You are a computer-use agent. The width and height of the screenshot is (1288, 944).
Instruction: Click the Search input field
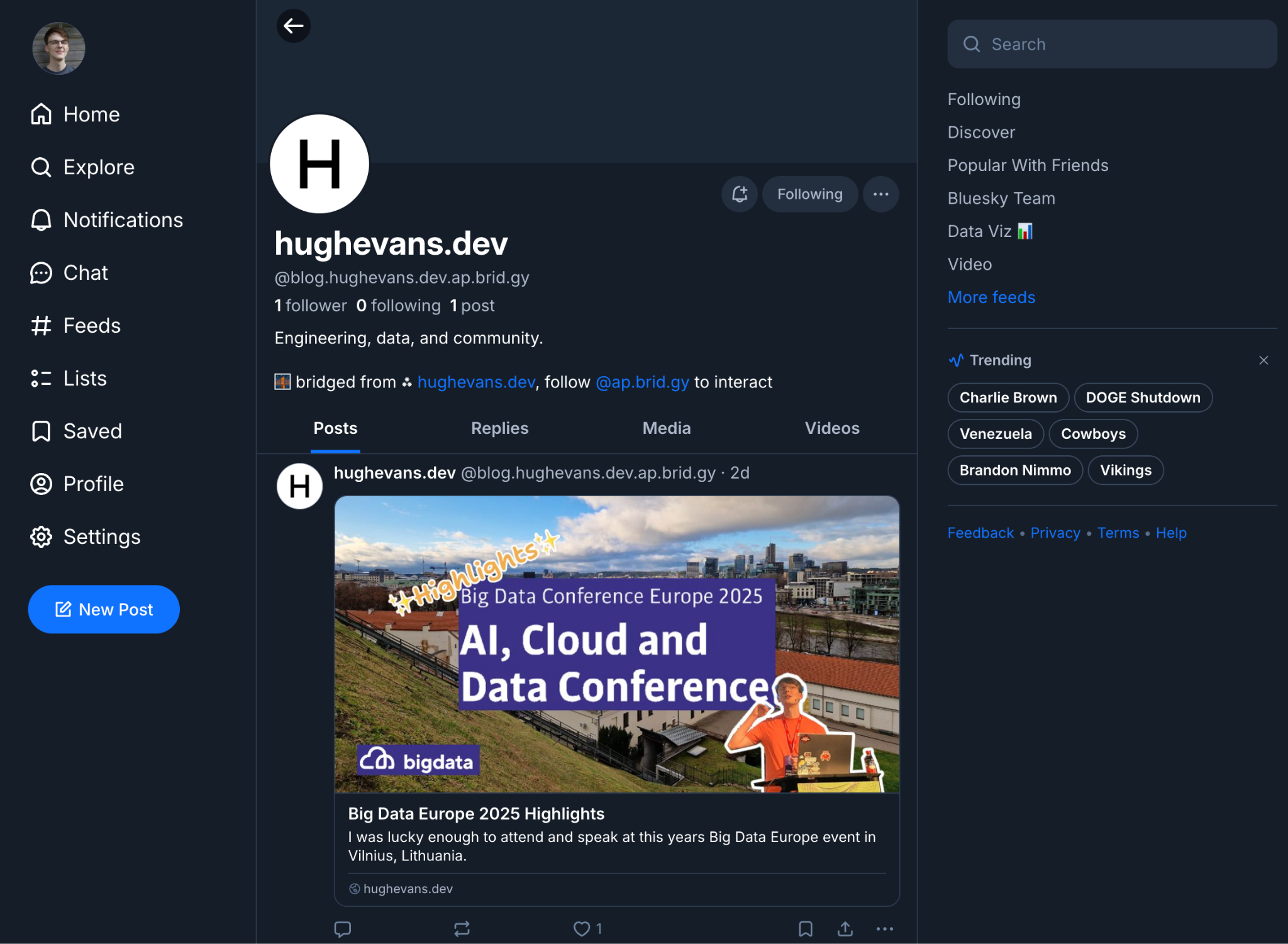[1112, 44]
